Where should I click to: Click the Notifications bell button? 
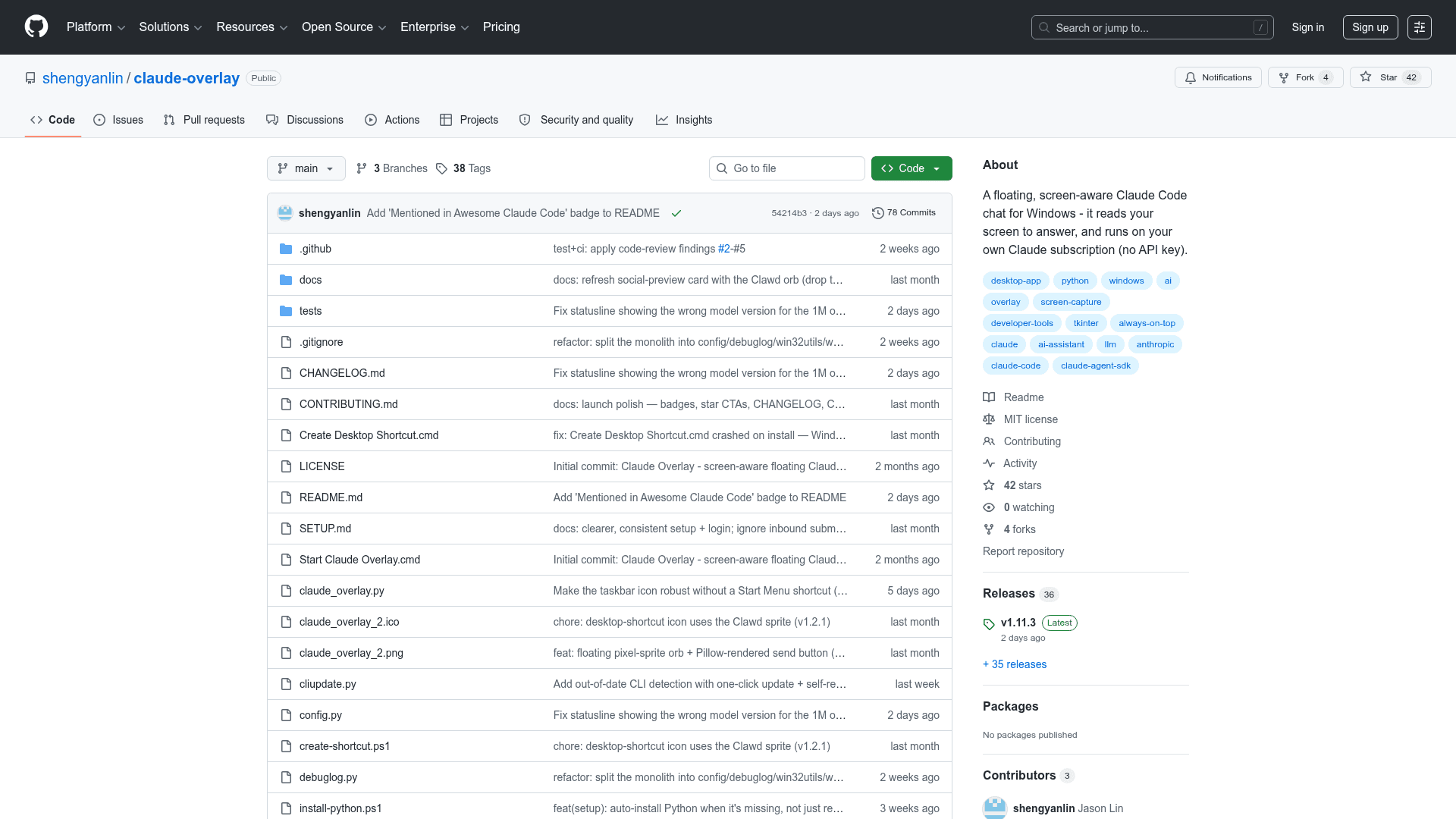pos(1218,77)
